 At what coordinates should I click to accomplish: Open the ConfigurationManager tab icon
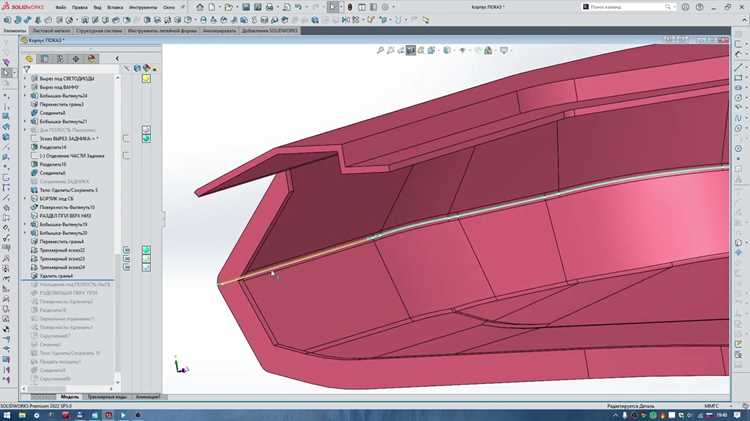[x=60, y=59]
